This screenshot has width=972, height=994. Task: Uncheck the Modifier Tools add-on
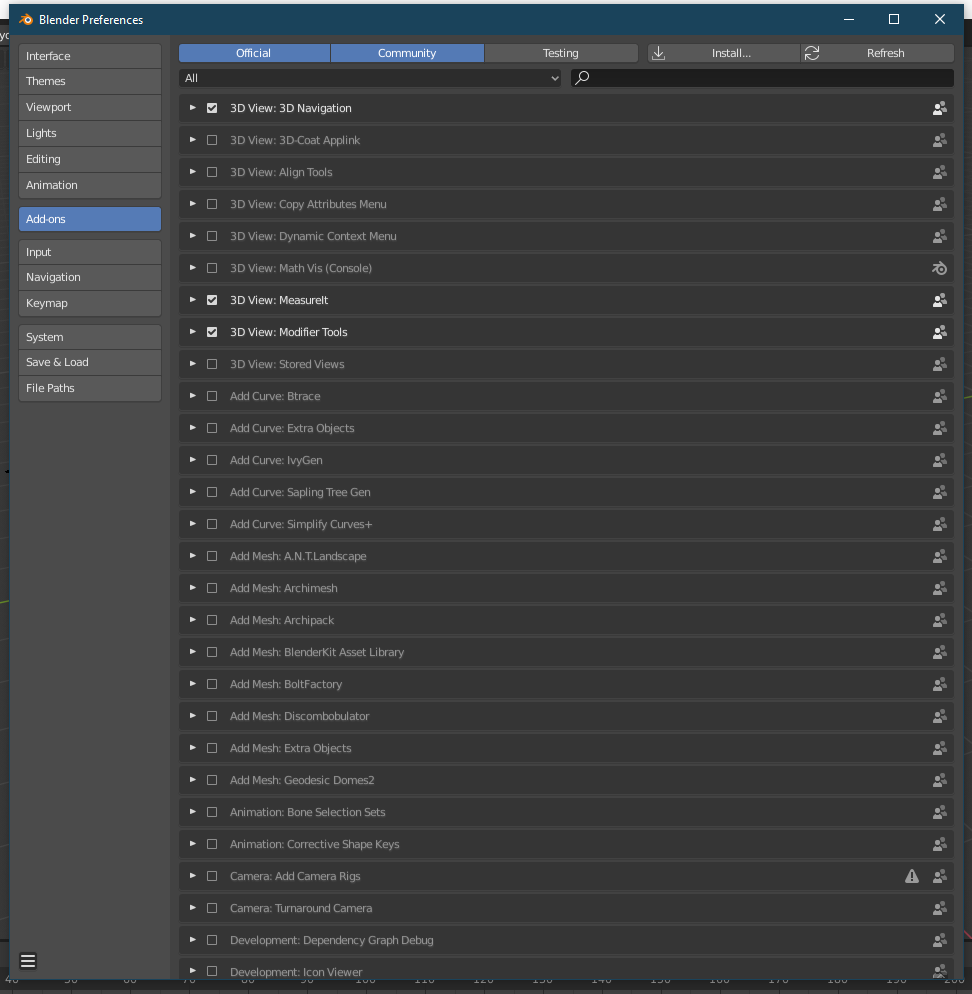tap(212, 332)
